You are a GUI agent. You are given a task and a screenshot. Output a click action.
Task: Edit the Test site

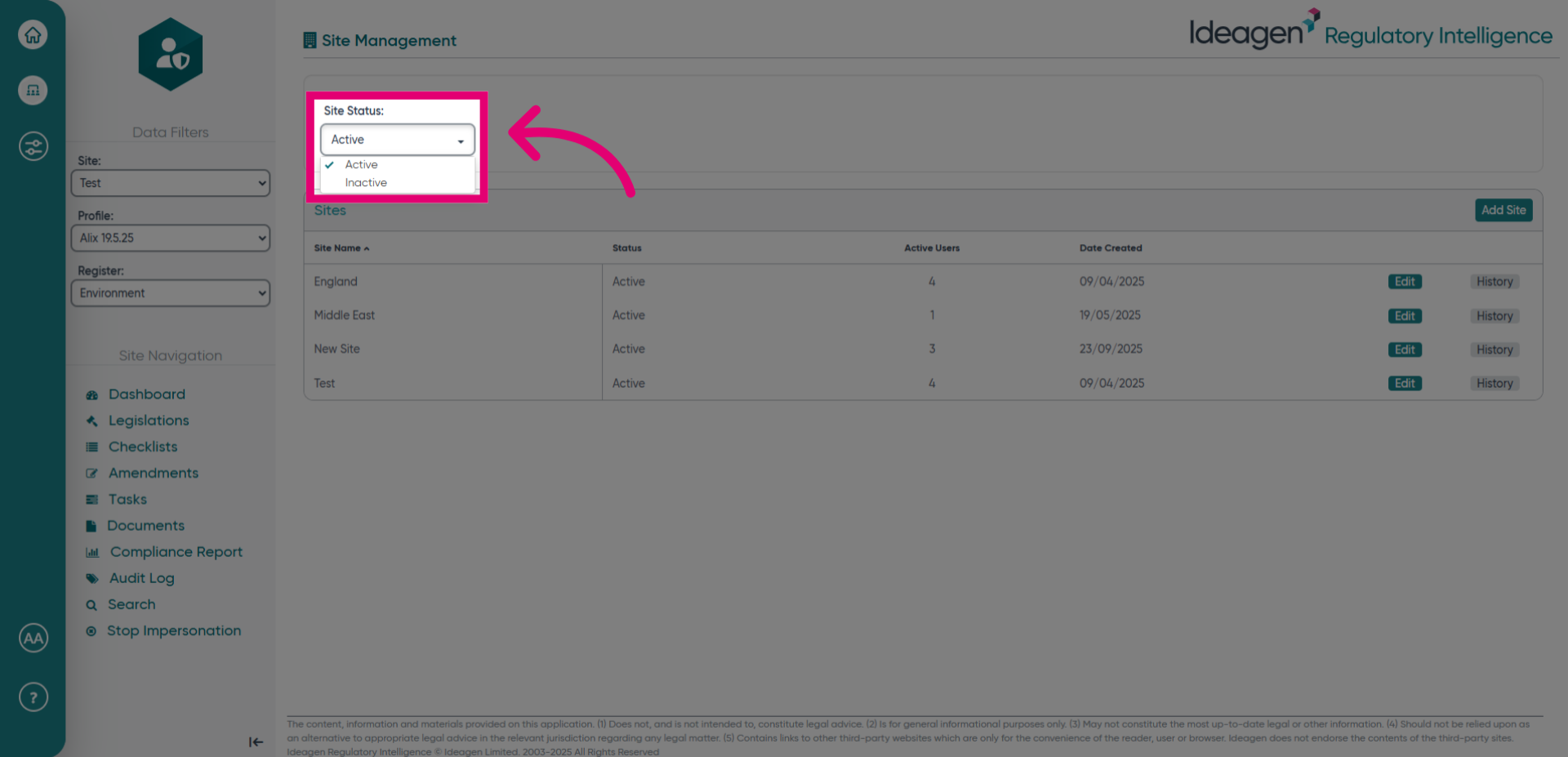[1405, 383]
